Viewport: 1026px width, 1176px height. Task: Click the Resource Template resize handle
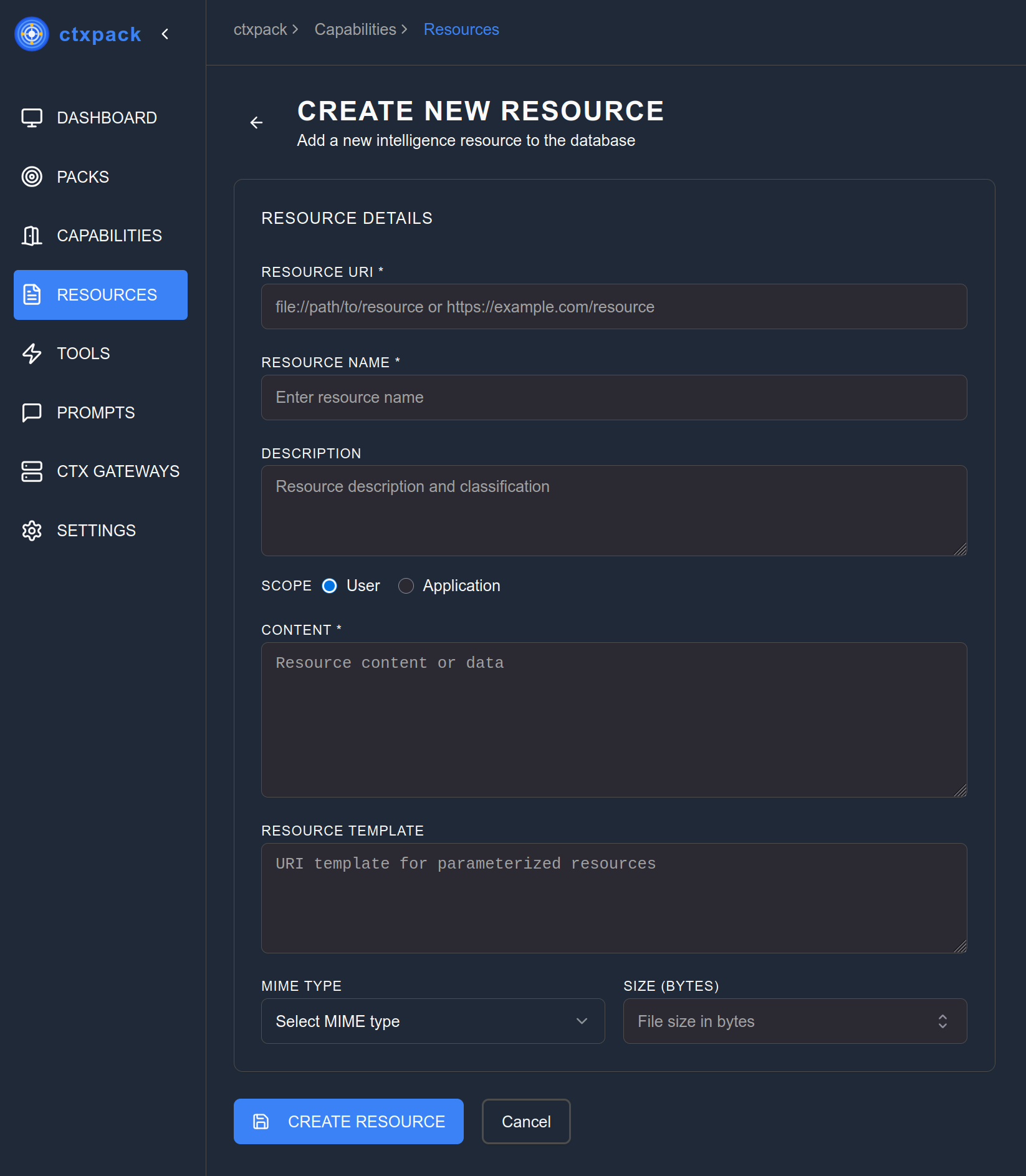pos(961,947)
